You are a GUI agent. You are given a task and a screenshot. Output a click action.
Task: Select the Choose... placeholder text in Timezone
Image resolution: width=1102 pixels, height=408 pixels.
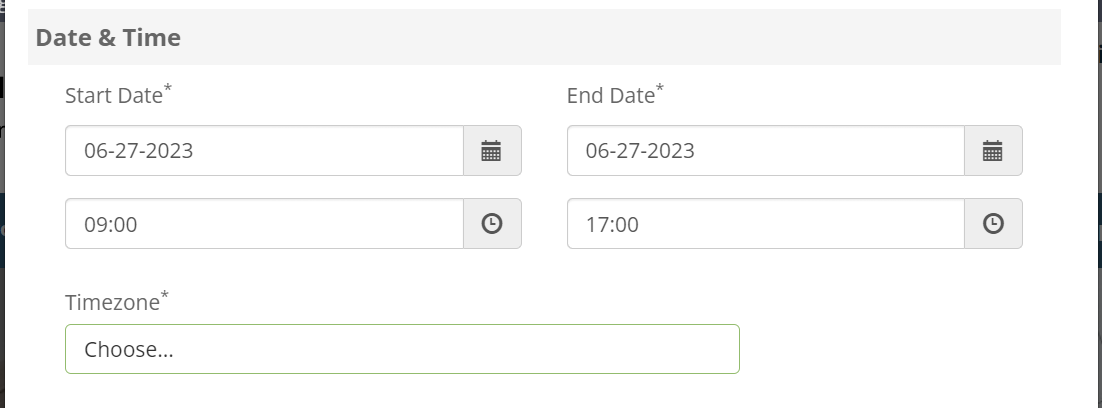pos(129,350)
